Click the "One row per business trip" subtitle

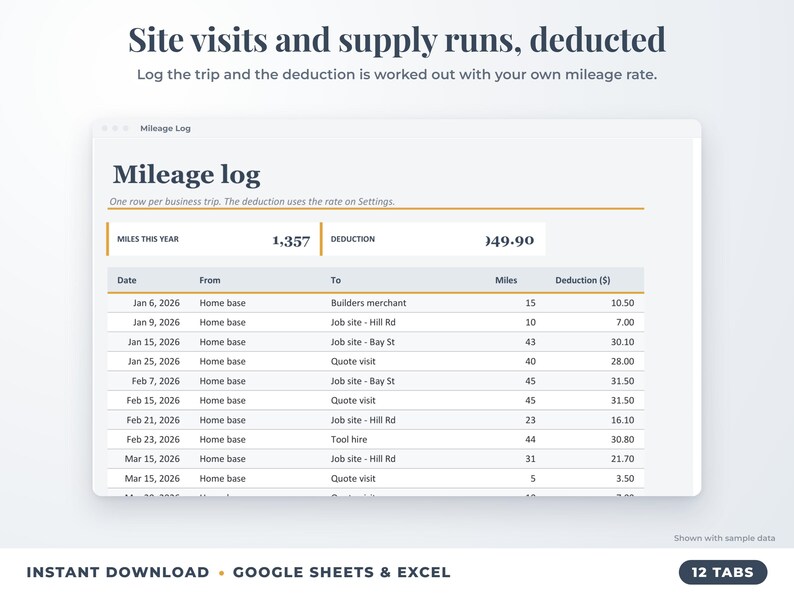(x=252, y=201)
